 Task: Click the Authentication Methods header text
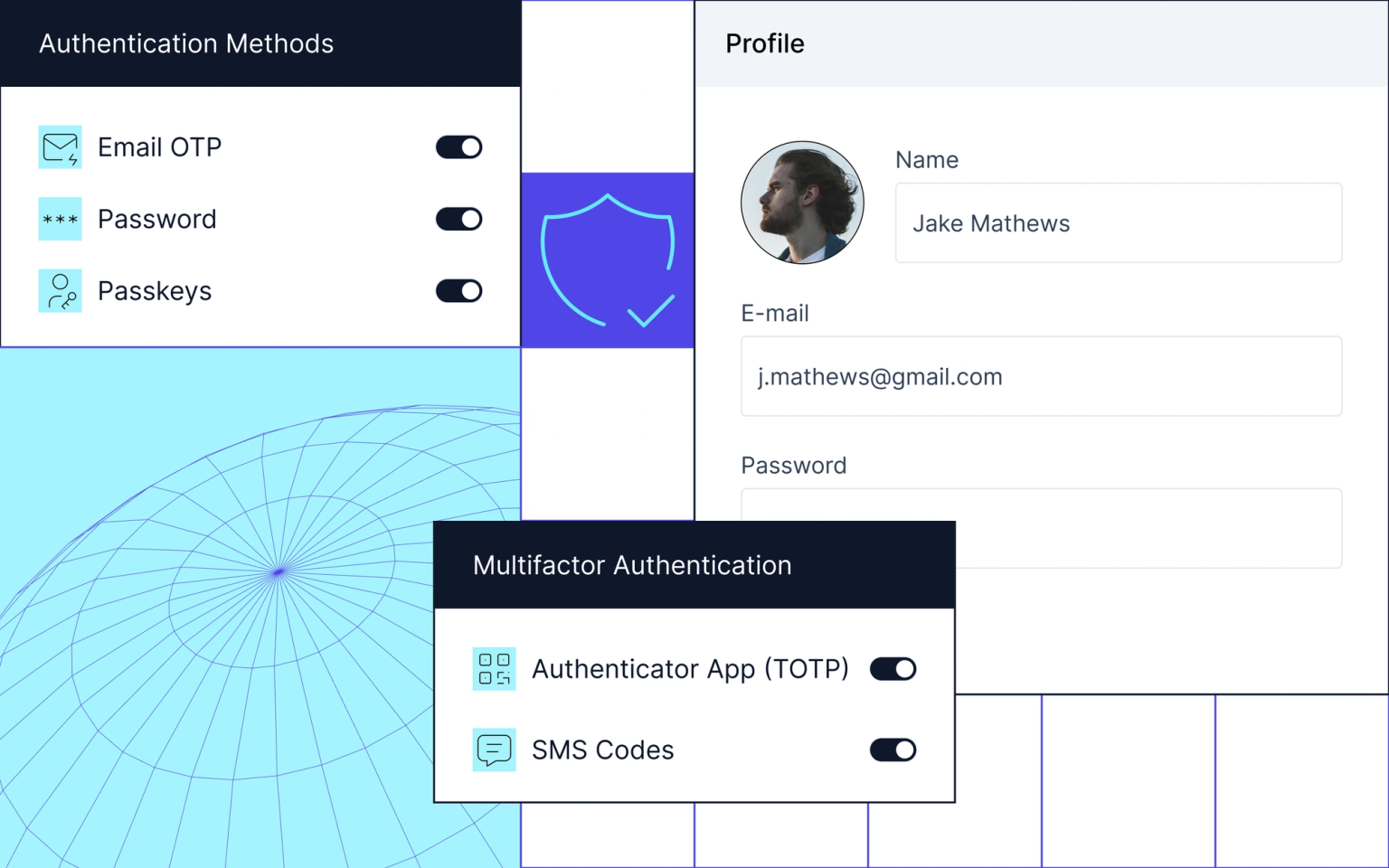186,43
